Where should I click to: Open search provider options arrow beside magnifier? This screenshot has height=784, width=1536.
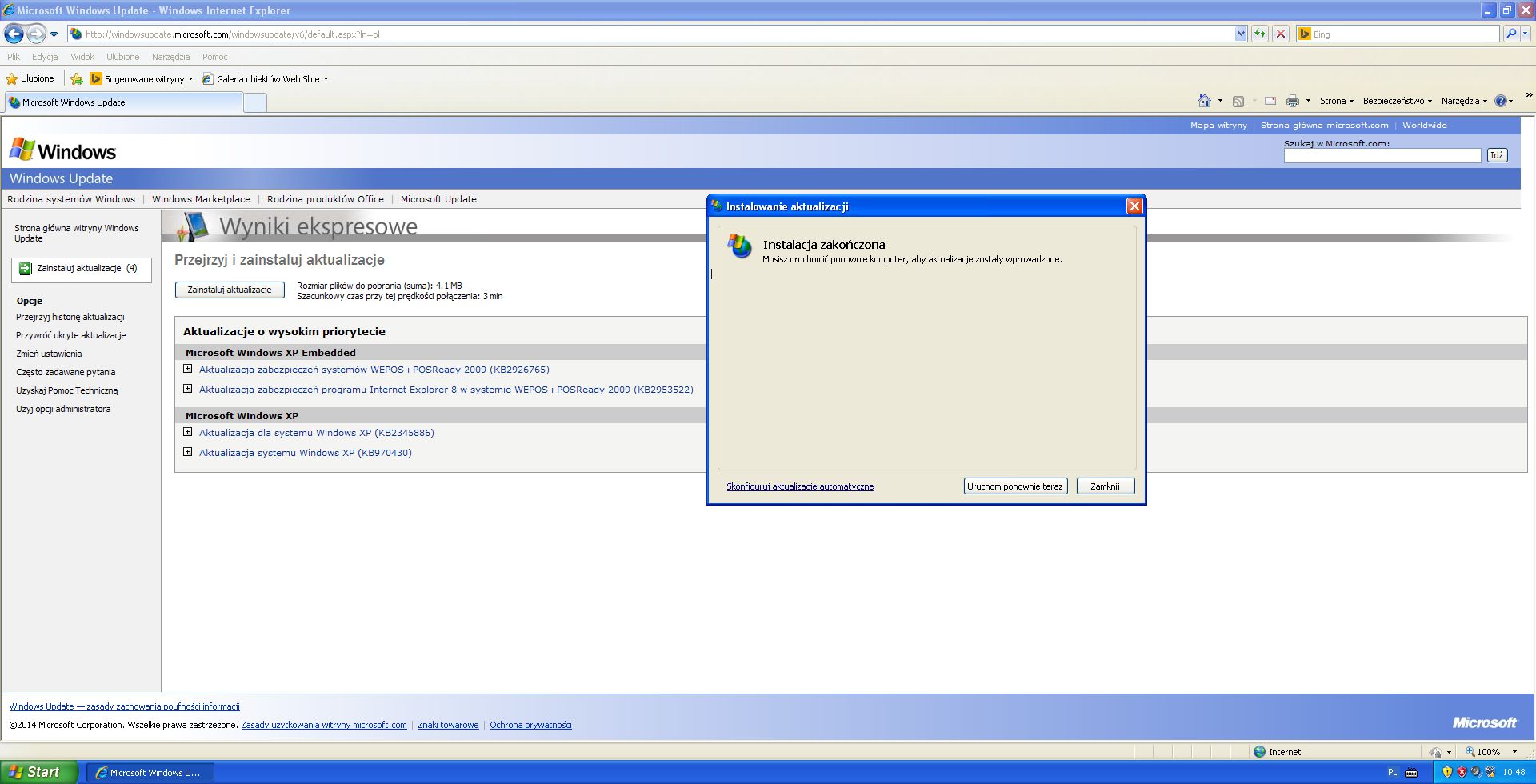click(x=1525, y=34)
